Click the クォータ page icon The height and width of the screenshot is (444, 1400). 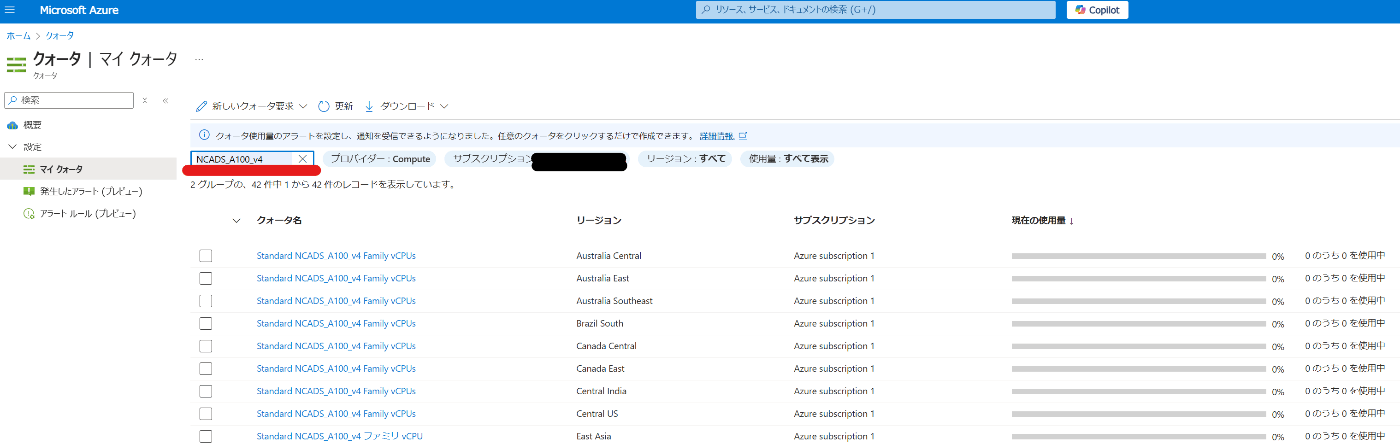pos(16,64)
